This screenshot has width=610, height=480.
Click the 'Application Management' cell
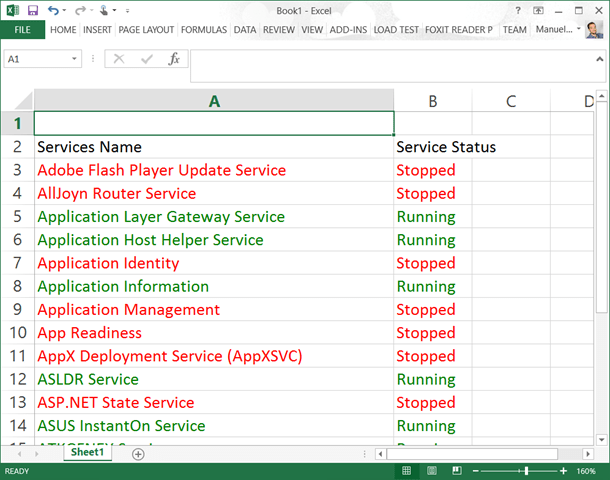[x=214, y=310]
